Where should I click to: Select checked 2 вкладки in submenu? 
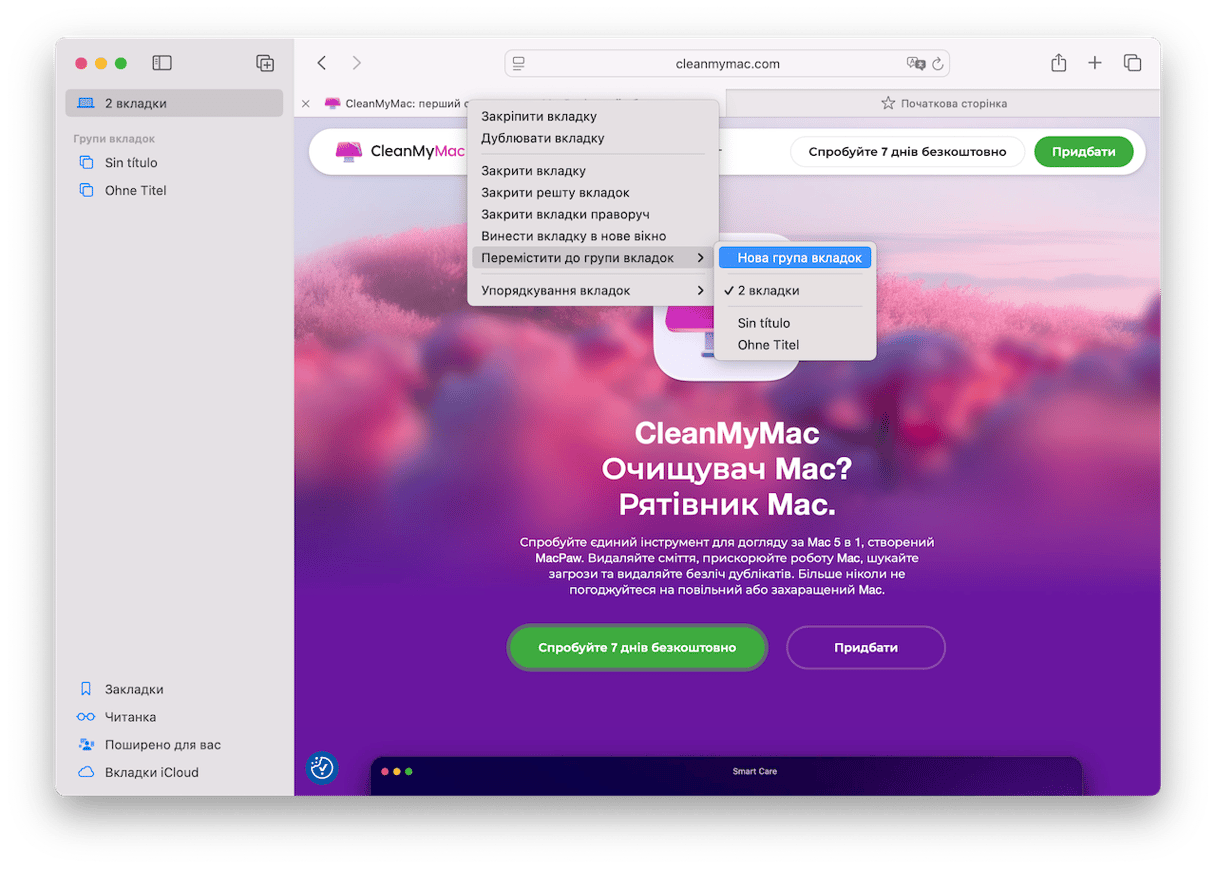pos(795,291)
